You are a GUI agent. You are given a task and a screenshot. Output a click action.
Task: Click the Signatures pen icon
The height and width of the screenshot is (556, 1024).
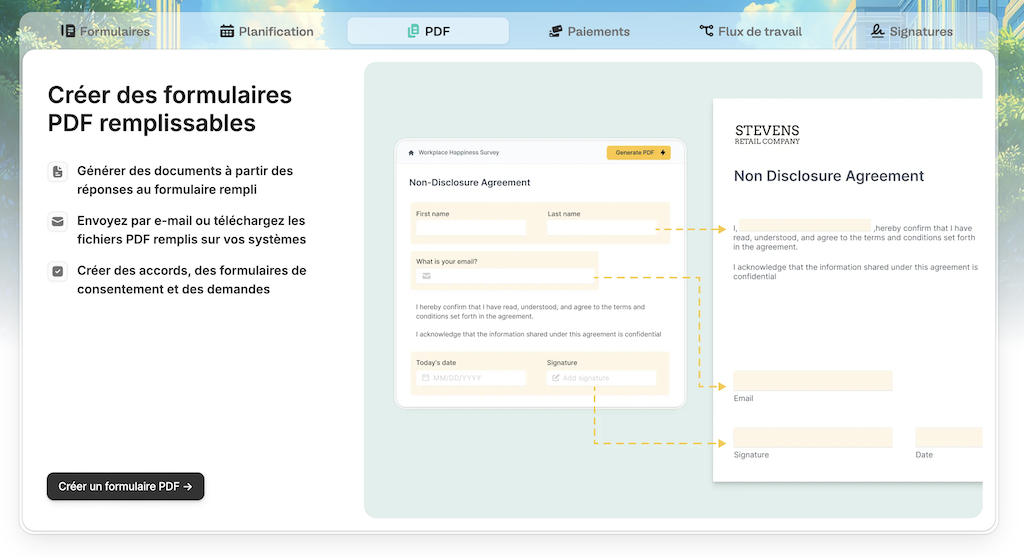point(877,31)
